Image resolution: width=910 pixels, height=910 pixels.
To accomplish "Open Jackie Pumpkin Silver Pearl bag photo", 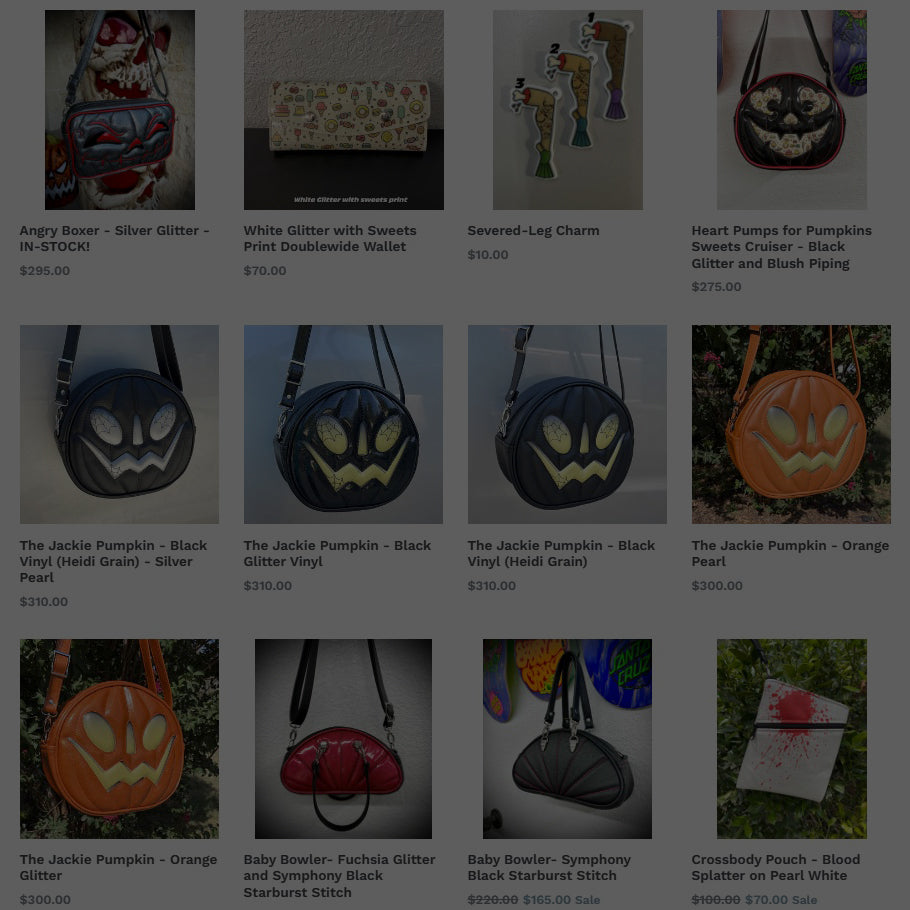I will [x=120, y=424].
